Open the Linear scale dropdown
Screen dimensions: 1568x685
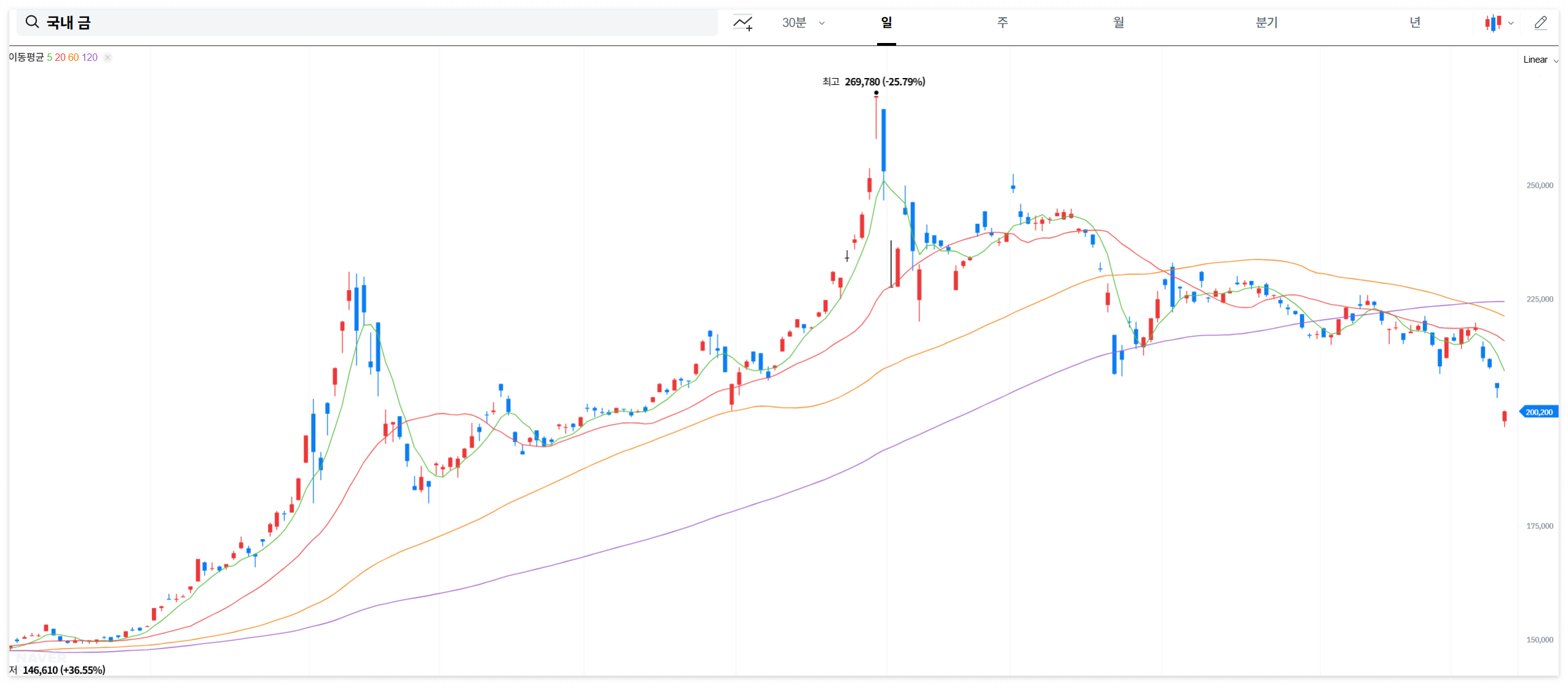point(1540,60)
